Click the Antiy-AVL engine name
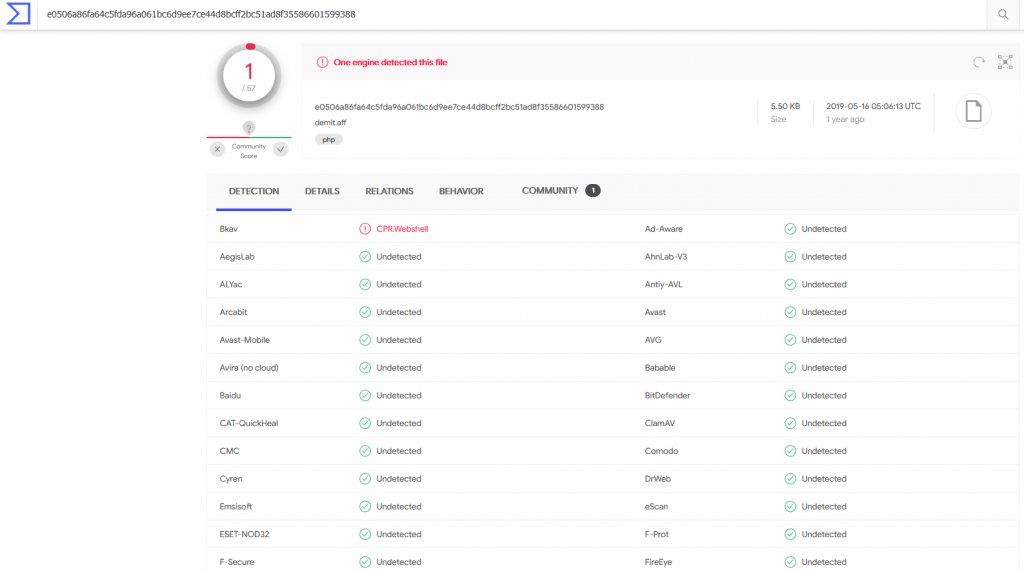This screenshot has height=572, width=1024. [664, 285]
